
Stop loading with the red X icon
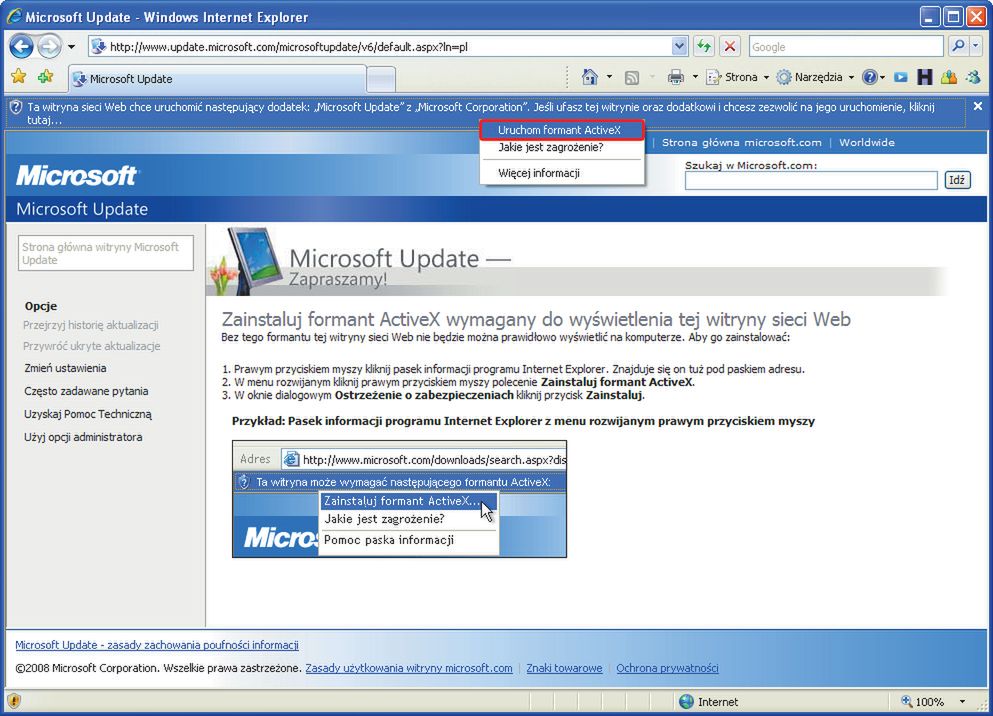click(x=730, y=46)
